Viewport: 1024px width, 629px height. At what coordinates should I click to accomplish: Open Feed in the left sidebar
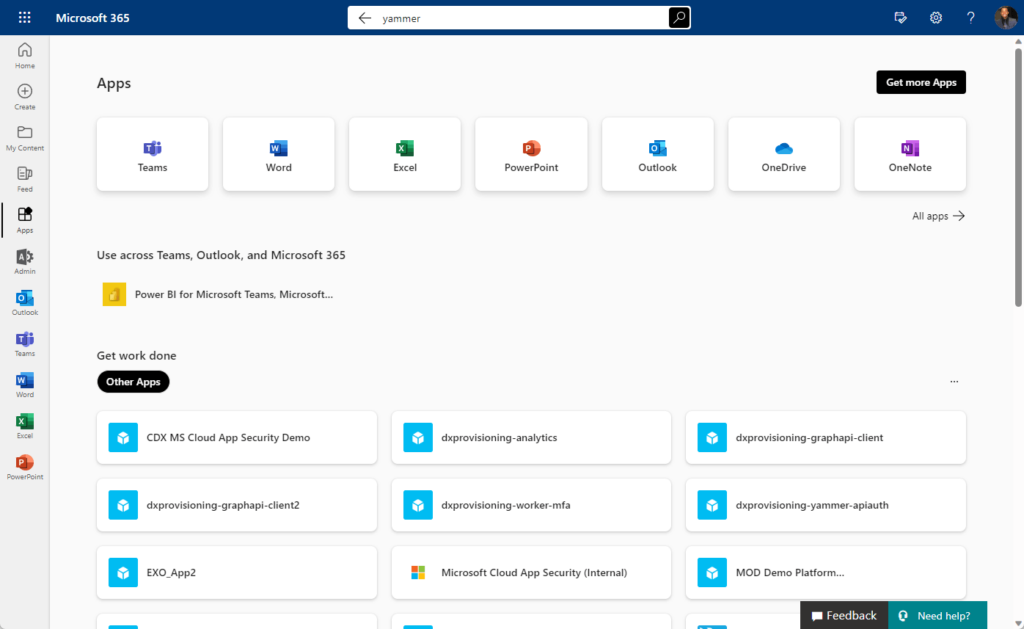pos(25,179)
